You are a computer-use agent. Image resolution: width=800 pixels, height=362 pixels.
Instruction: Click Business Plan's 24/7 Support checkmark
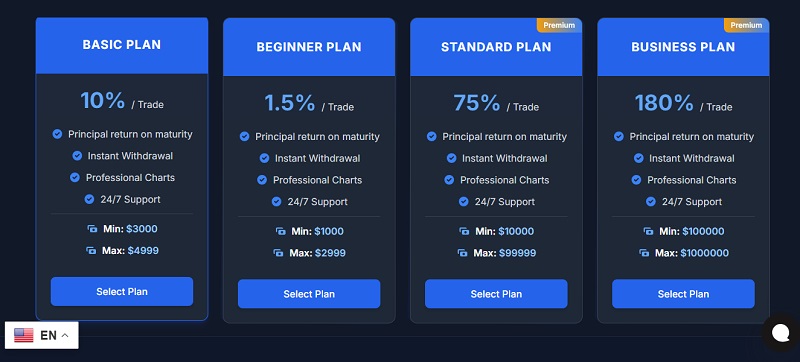click(651, 202)
